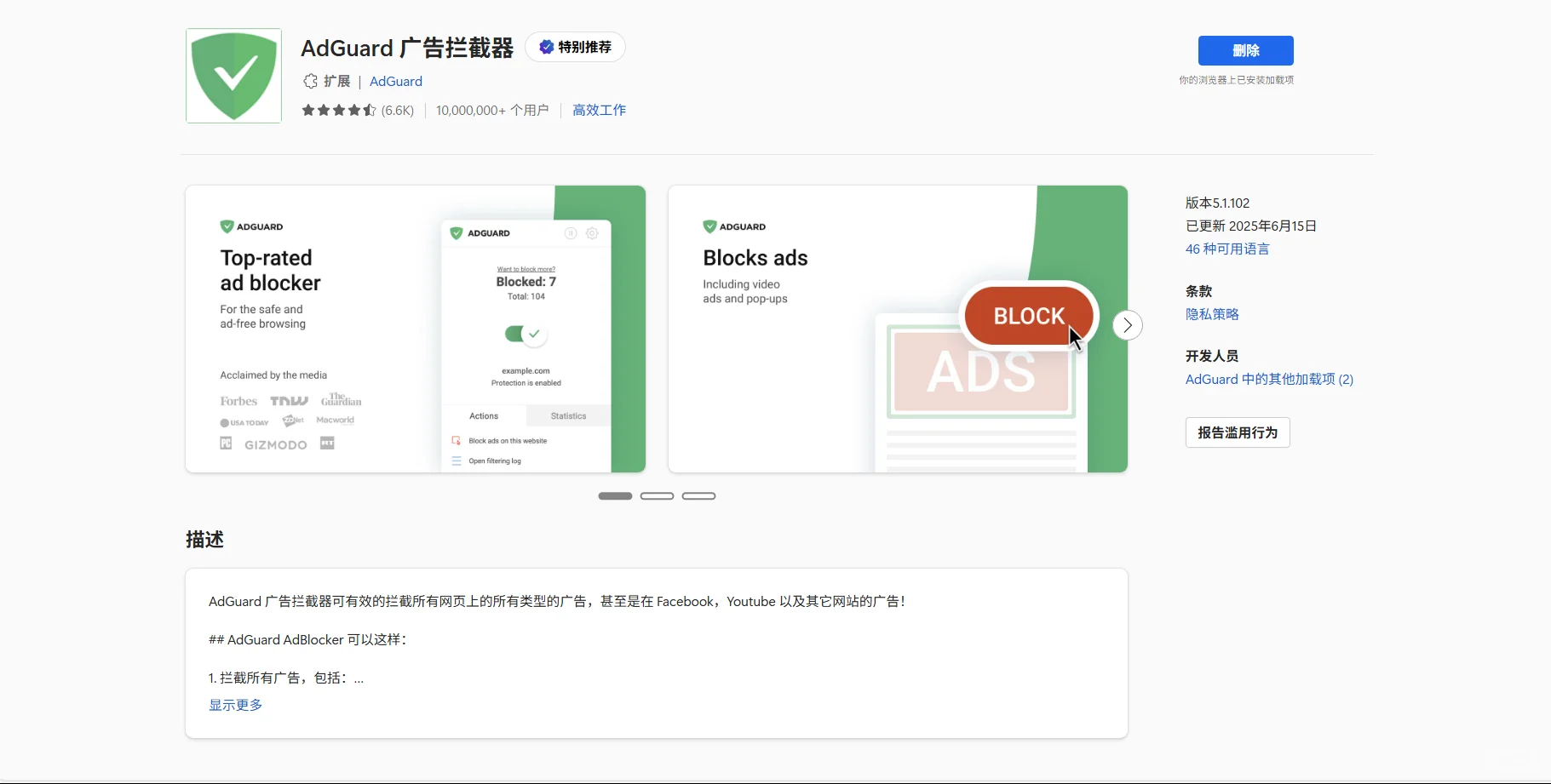Click the pause icon in the AdGuard popup screenshot
The height and width of the screenshot is (784, 1551).
pos(572,233)
